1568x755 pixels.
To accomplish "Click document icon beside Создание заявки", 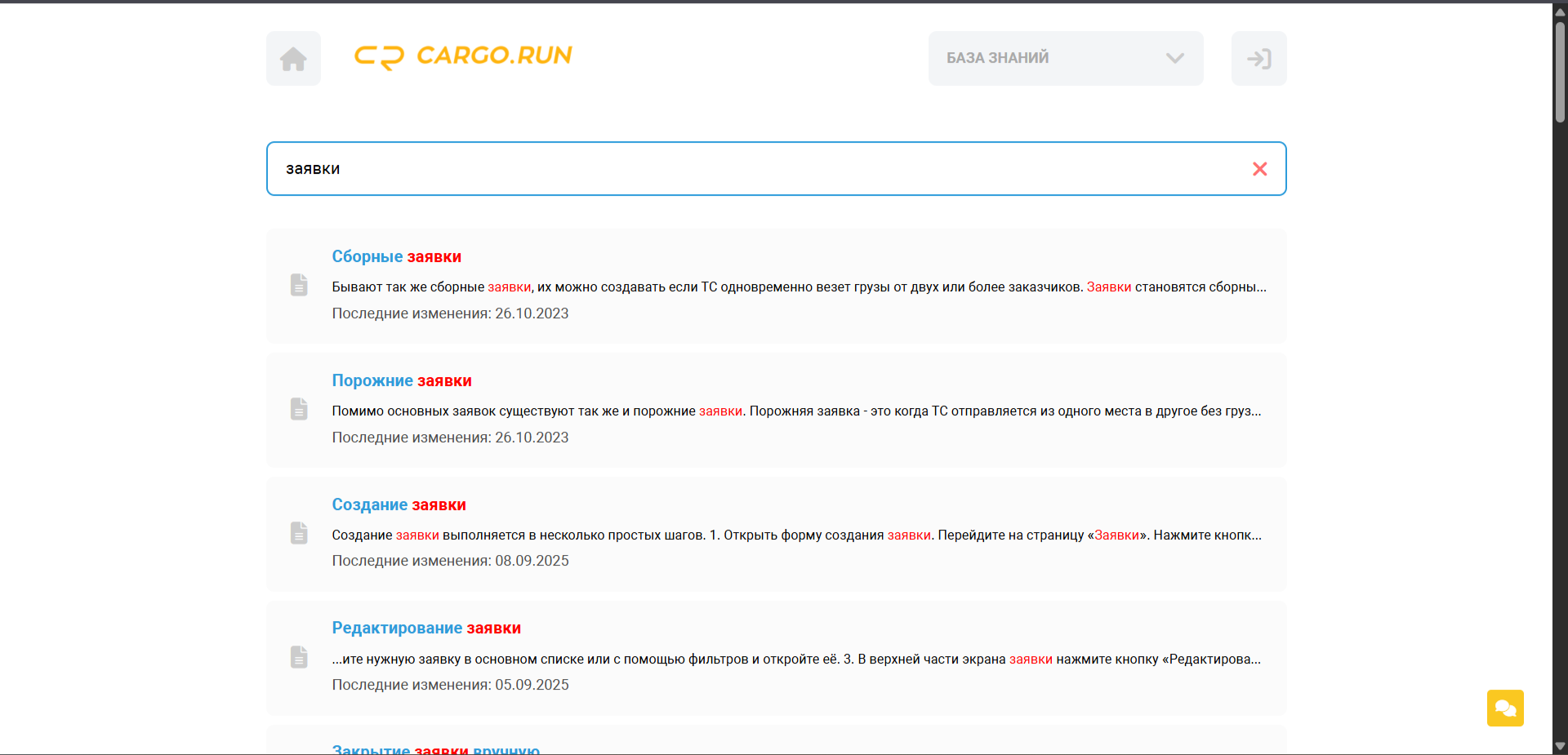I will [299, 533].
